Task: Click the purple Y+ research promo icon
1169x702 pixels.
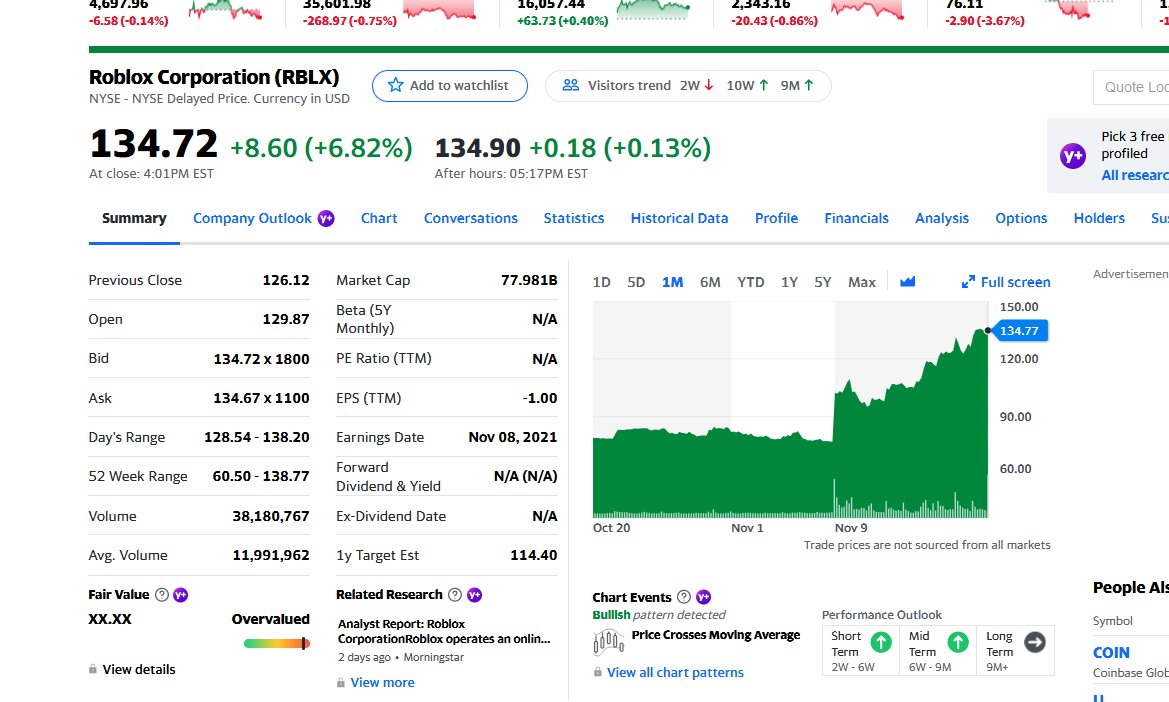Action: (1073, 156)
